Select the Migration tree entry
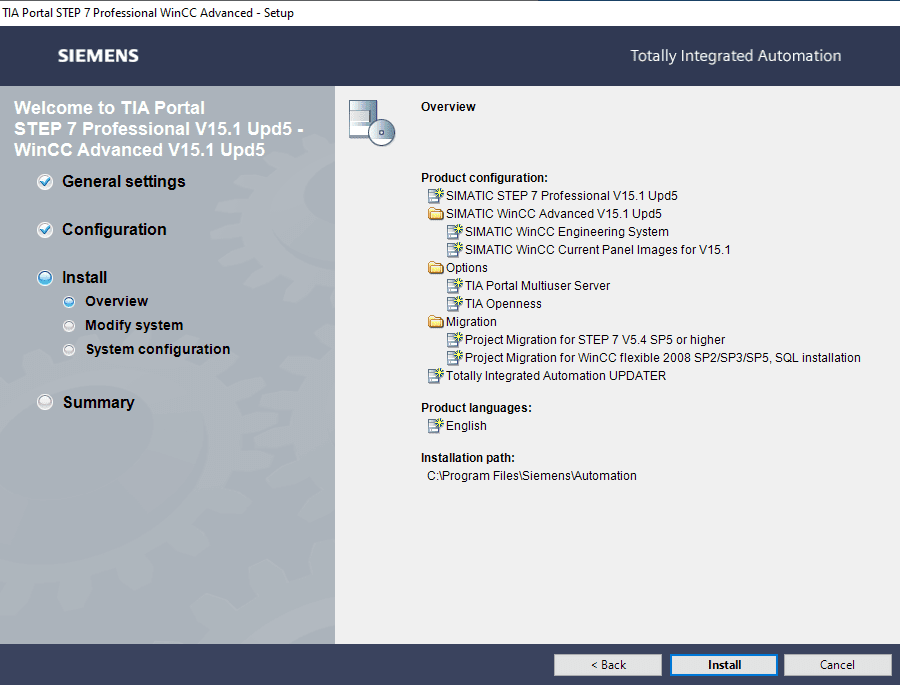Screen dimensions: 900x685 [471, 322]
